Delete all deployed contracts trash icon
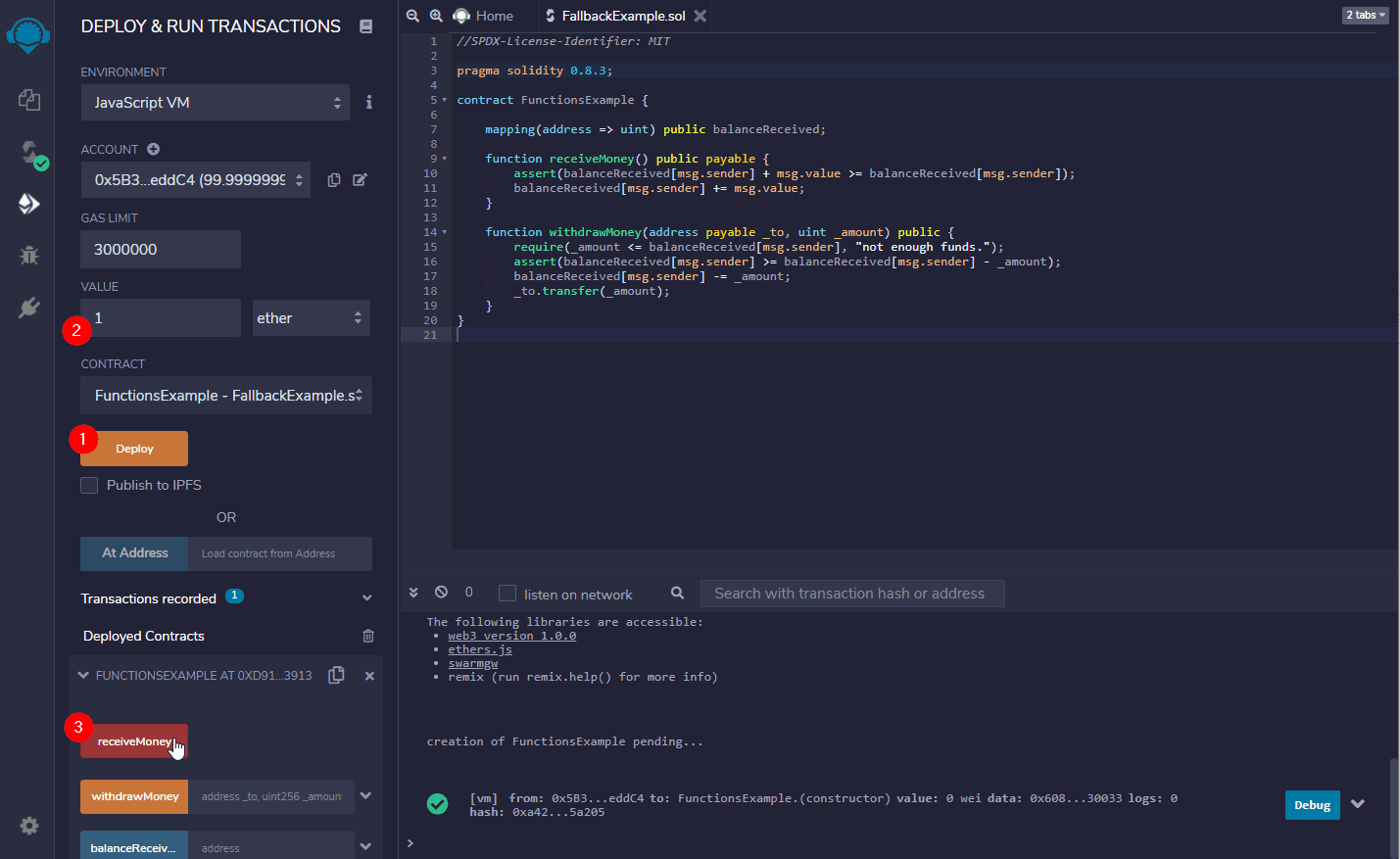 [x=368, y=636]
